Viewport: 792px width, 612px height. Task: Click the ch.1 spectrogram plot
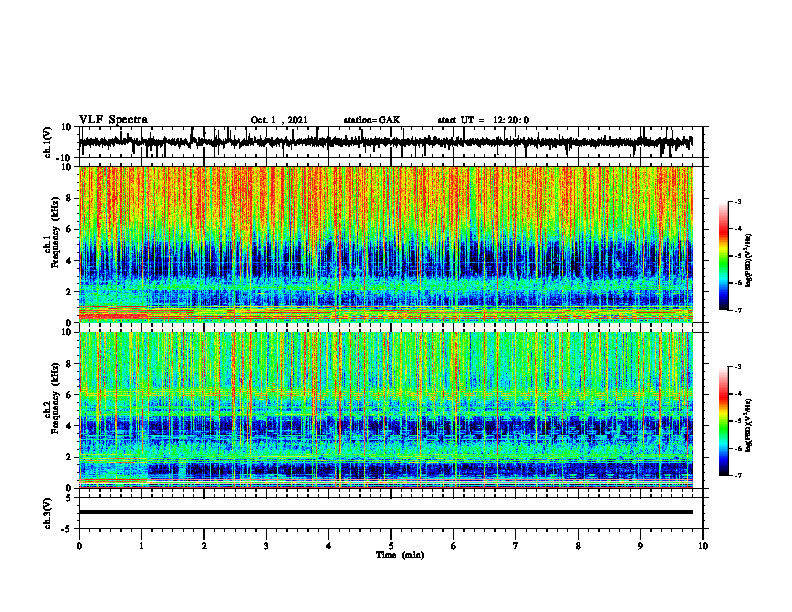click(386, 244)
